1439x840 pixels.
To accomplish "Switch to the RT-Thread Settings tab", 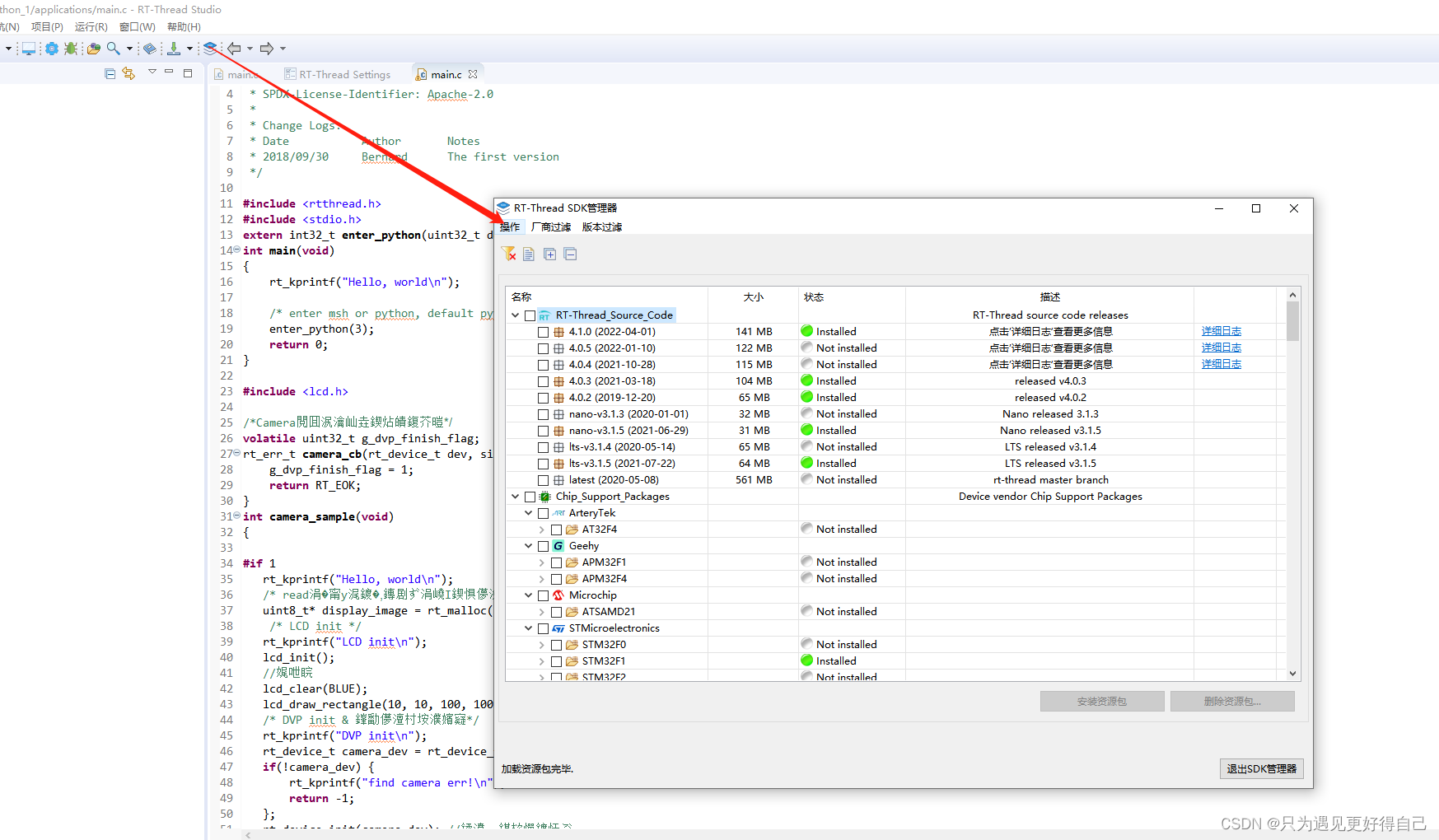I will pyautogui.click(x=338, y=74).
